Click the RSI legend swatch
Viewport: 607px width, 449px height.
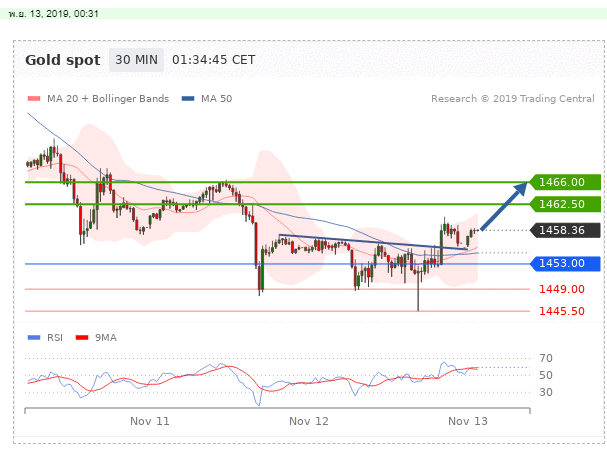[x=34, y=338]
